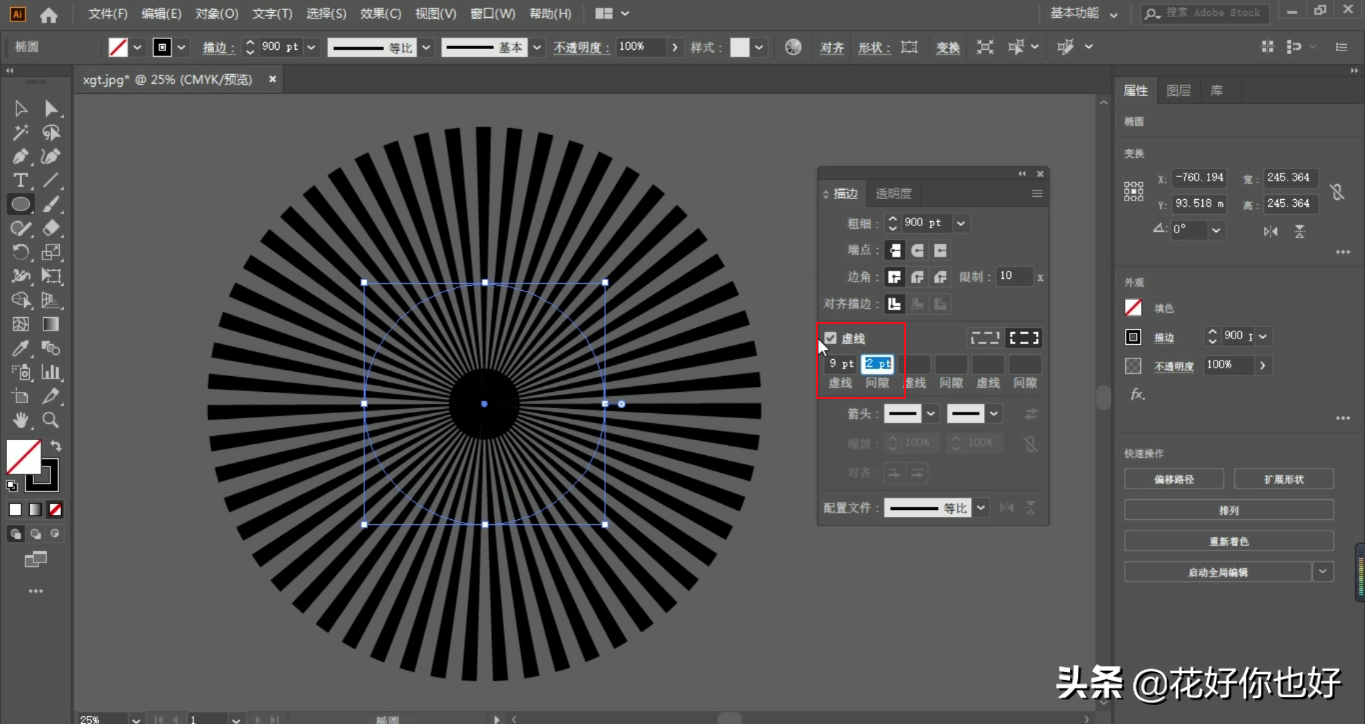Select the Hand tool

tap(21, 420)
